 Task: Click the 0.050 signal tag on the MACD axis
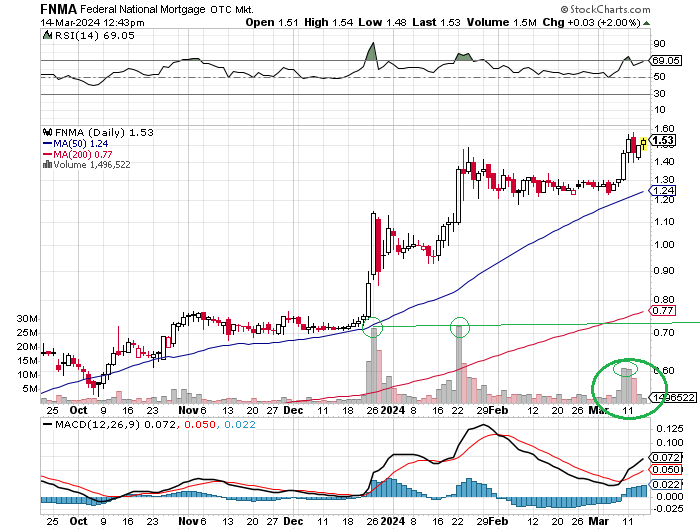pyautogui.click(x=667, y=470)
